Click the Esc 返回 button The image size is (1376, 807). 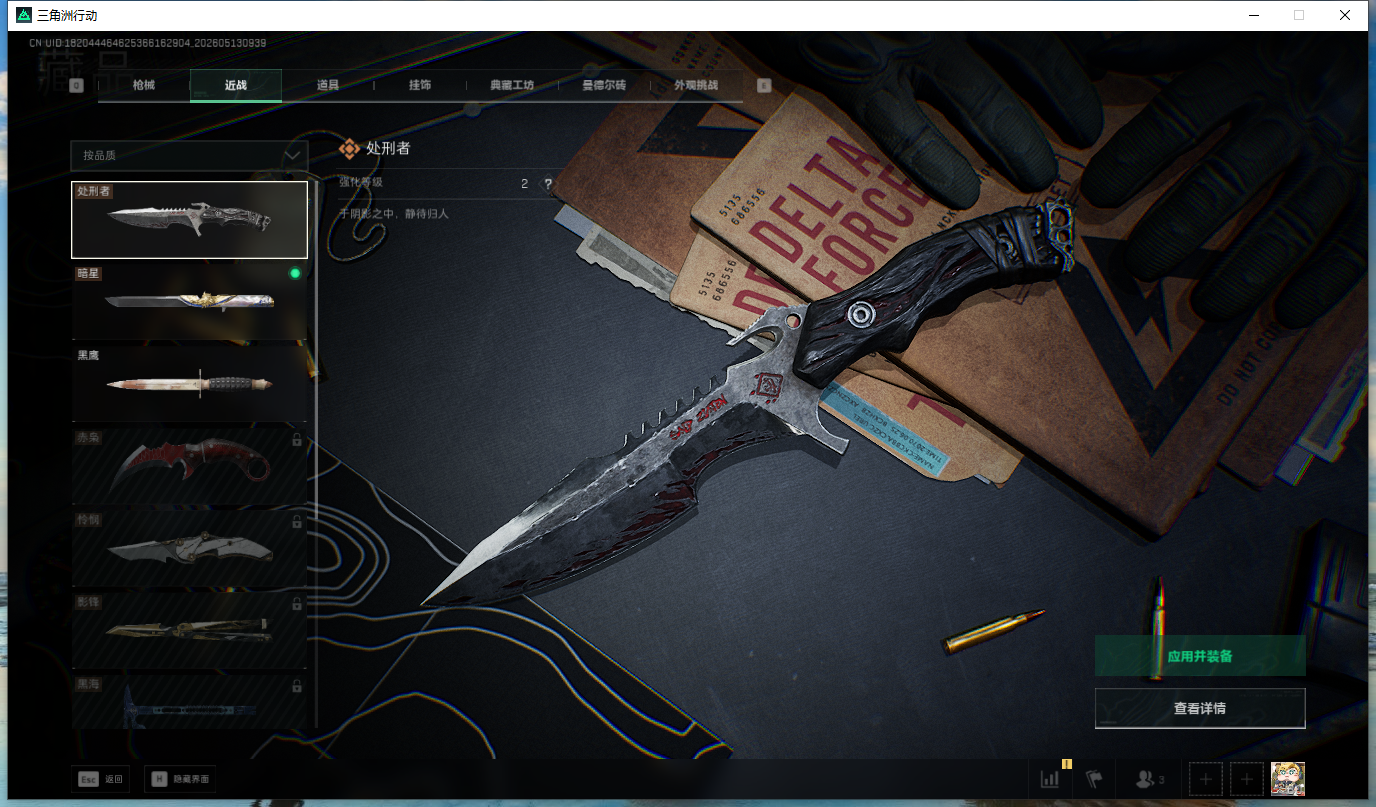tap(100, 779)
